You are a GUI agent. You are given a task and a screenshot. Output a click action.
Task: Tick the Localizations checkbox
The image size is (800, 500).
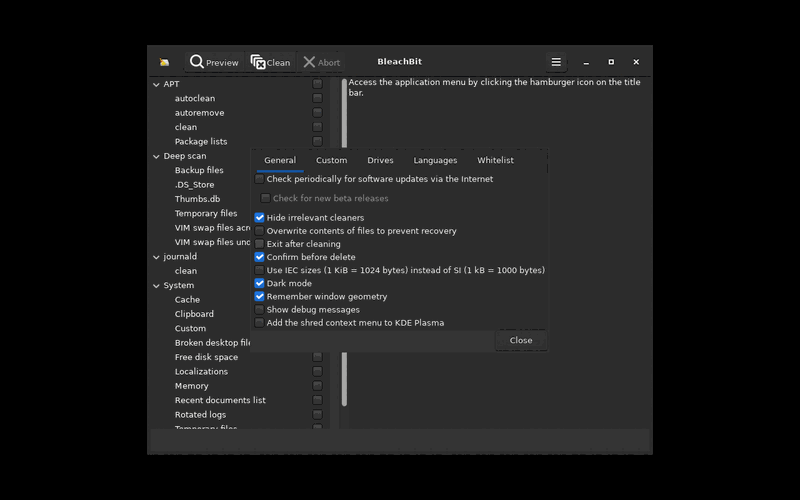[317, 371]
